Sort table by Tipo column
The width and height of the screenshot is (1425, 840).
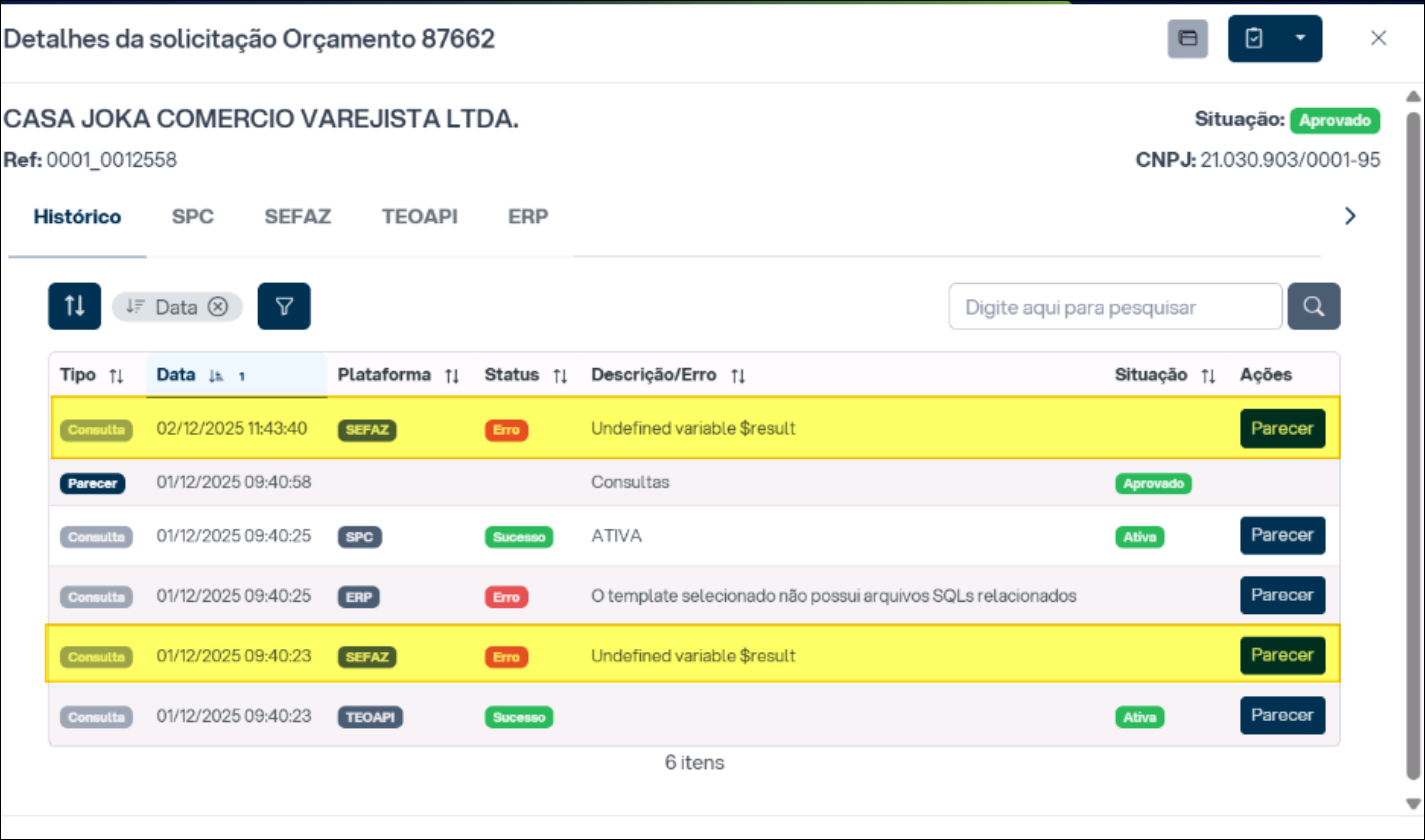[116, 376]
